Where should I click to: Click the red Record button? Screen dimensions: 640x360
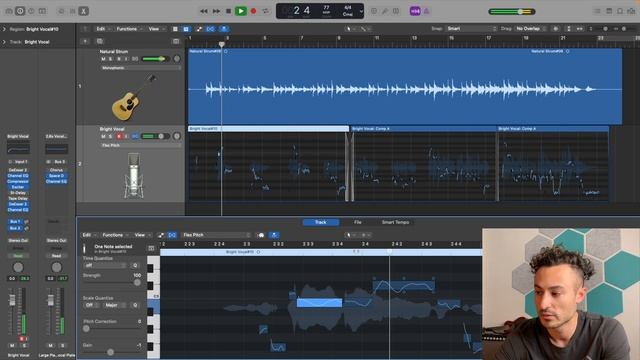[253, 11]
